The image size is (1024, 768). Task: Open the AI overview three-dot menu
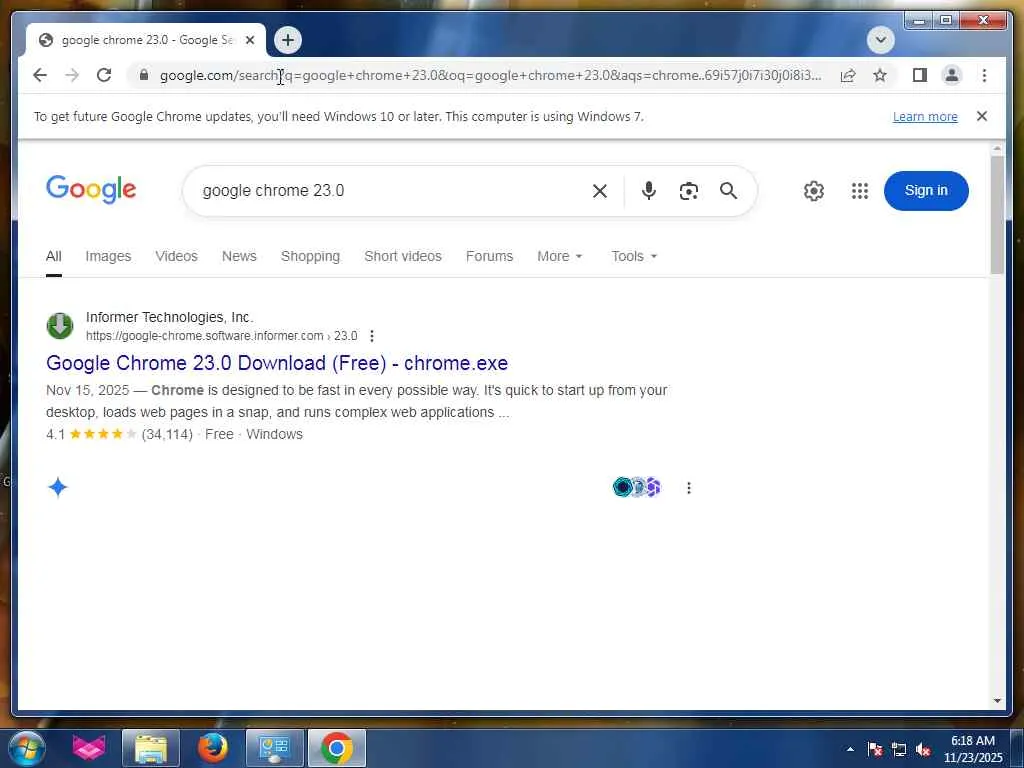688,488
